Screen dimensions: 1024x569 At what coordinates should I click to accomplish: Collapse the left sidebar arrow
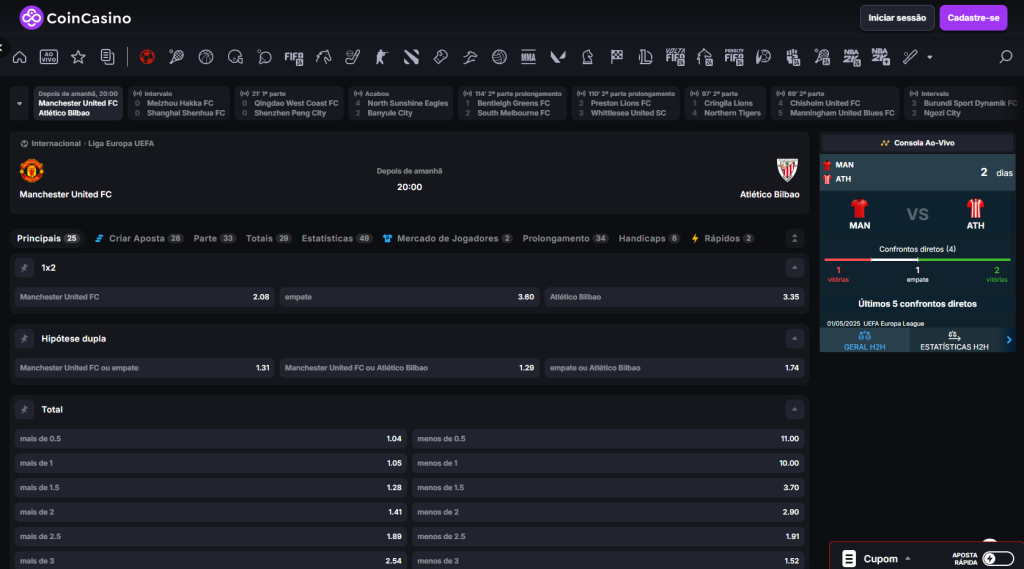tap(2, 48)
